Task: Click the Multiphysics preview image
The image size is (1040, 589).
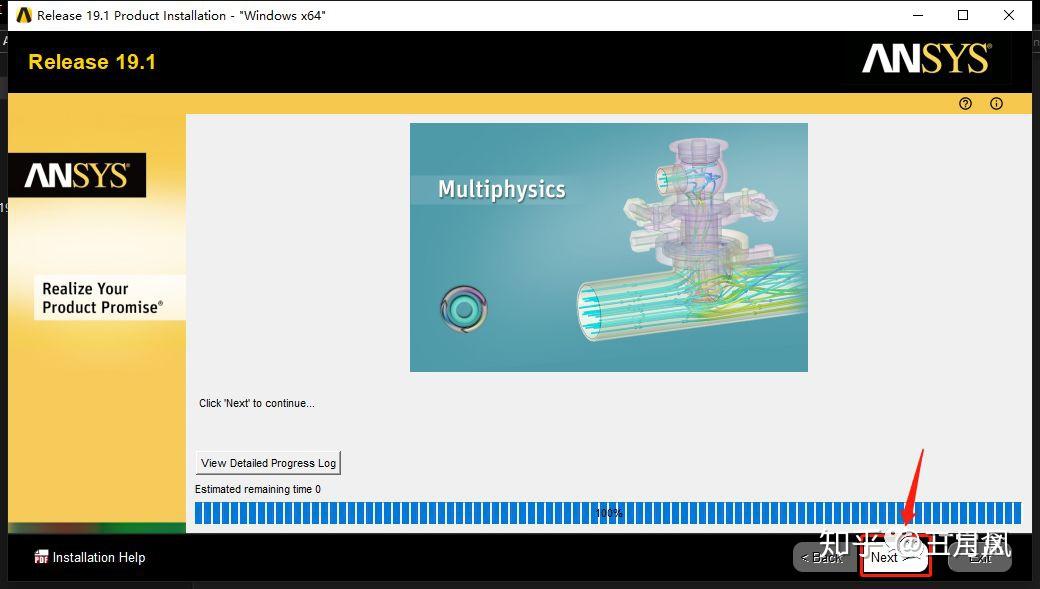Action: point(608,247)
